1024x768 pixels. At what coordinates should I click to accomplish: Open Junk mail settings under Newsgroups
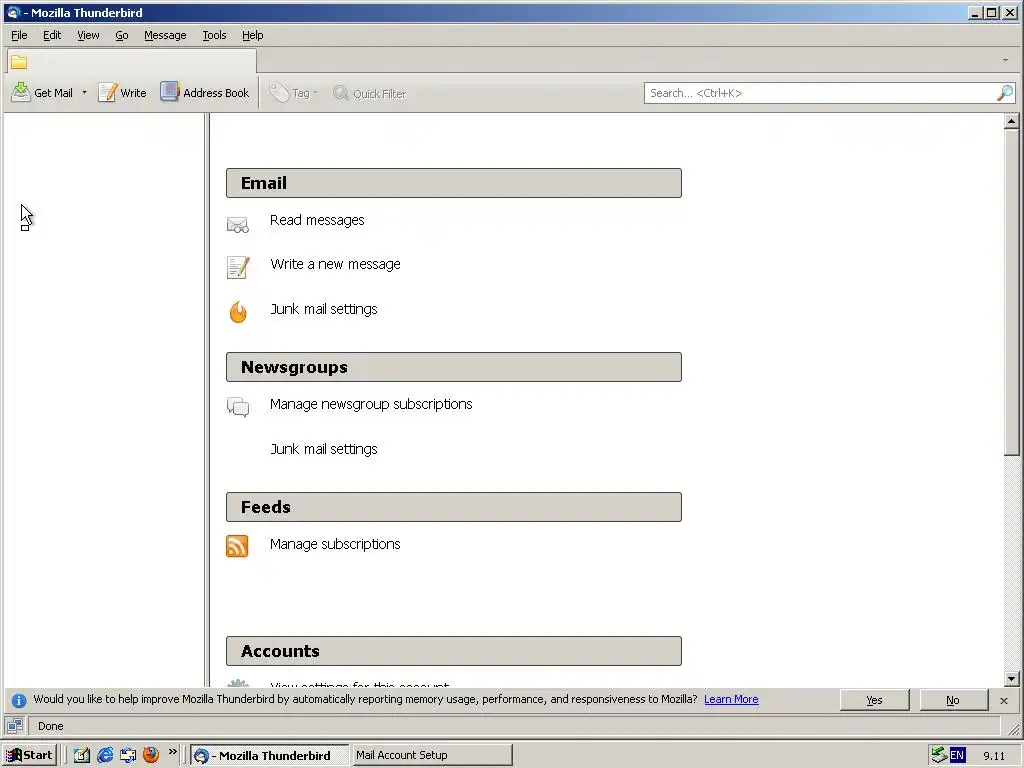pyautogui.click(x=323, y=449)
